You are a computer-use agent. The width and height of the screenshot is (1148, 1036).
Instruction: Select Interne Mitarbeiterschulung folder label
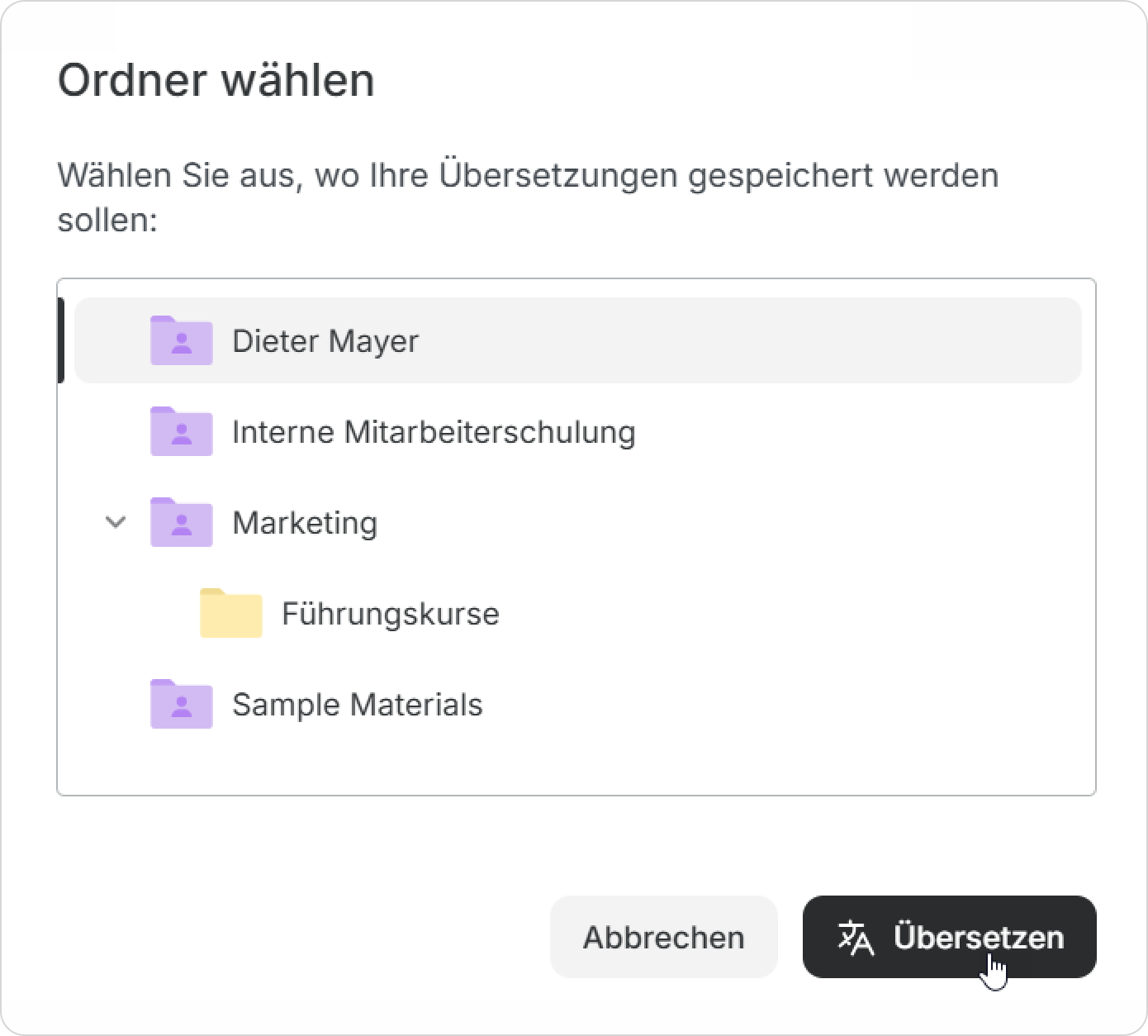434,432
